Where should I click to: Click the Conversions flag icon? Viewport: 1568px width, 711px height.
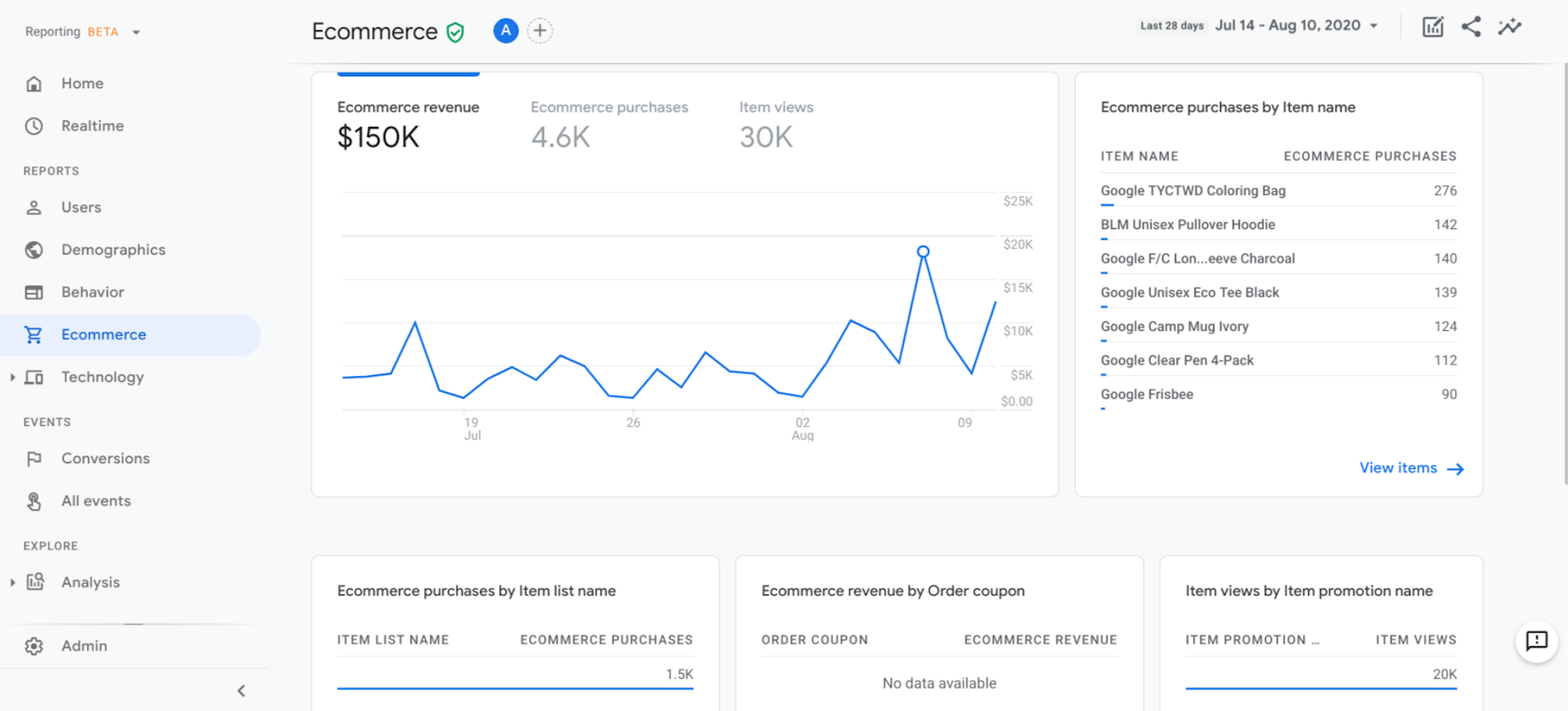click(x=34, y=458)
